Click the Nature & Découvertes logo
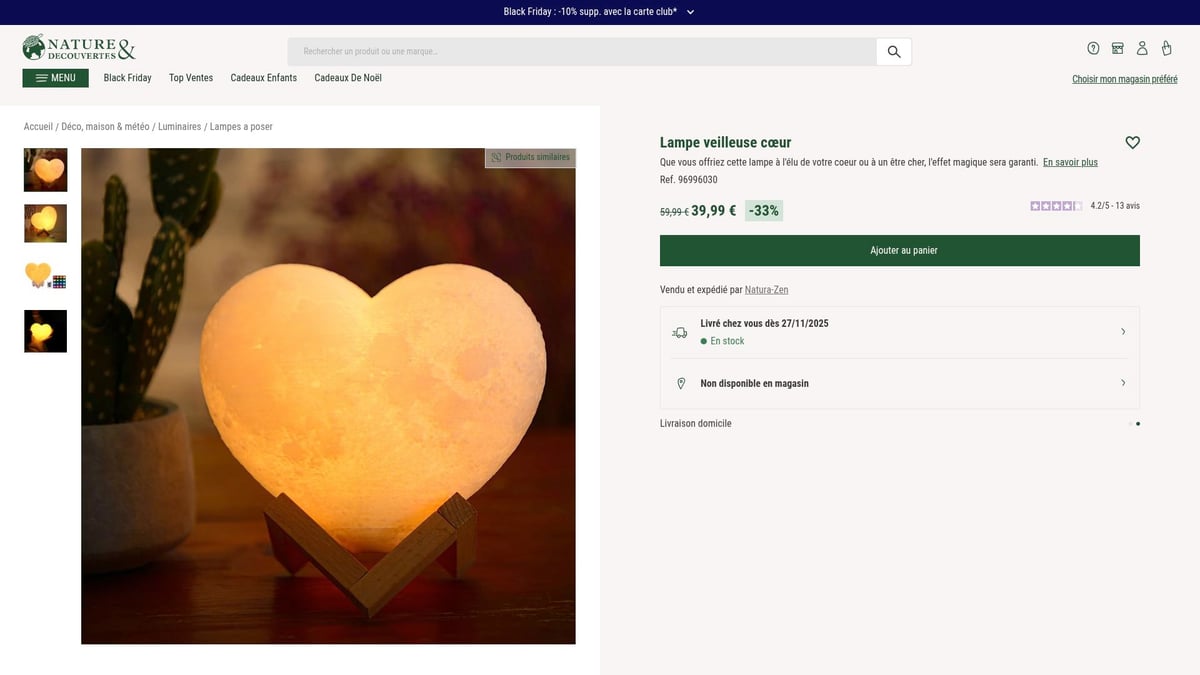This screenshot has width=1200, height=675. tap(78, 47)
